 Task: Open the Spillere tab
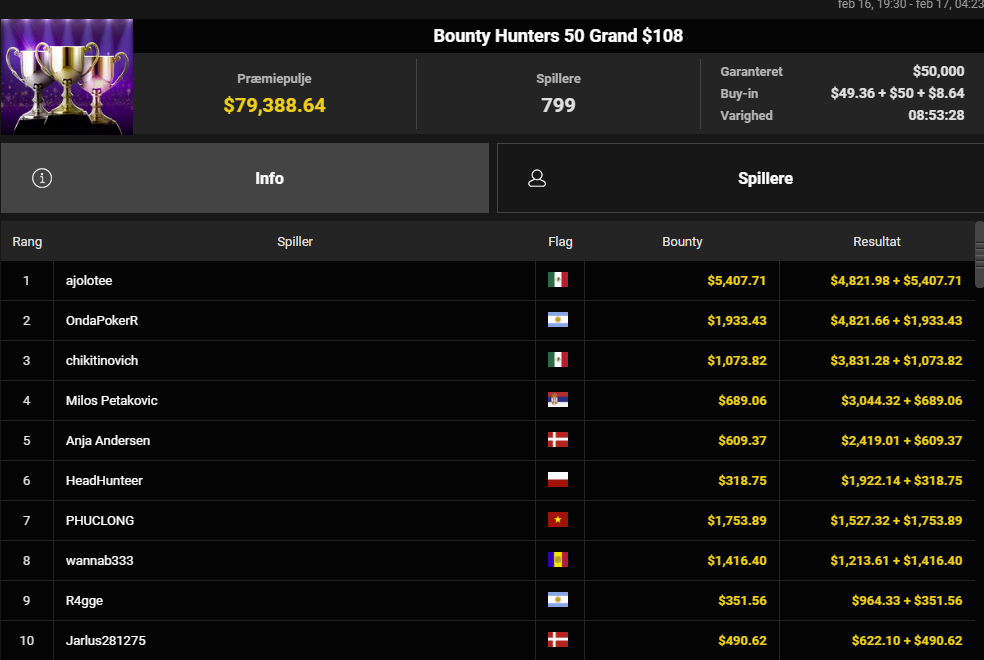click(x=740, y=178)
